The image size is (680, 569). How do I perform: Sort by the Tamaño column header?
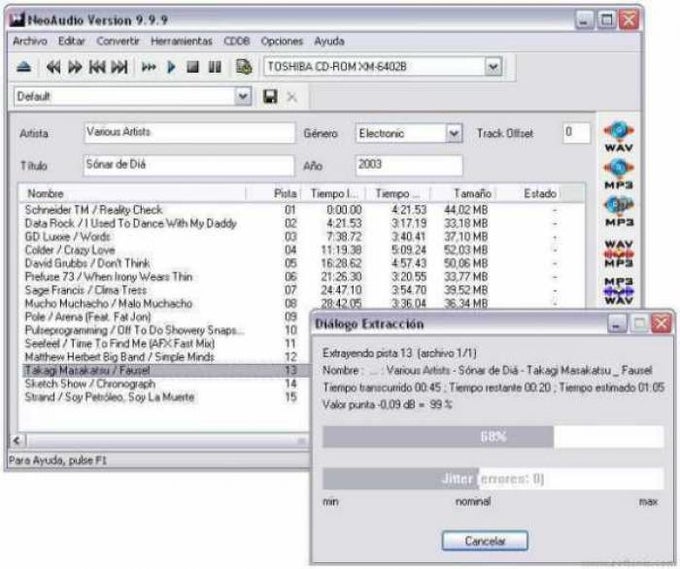click(463, 193)
